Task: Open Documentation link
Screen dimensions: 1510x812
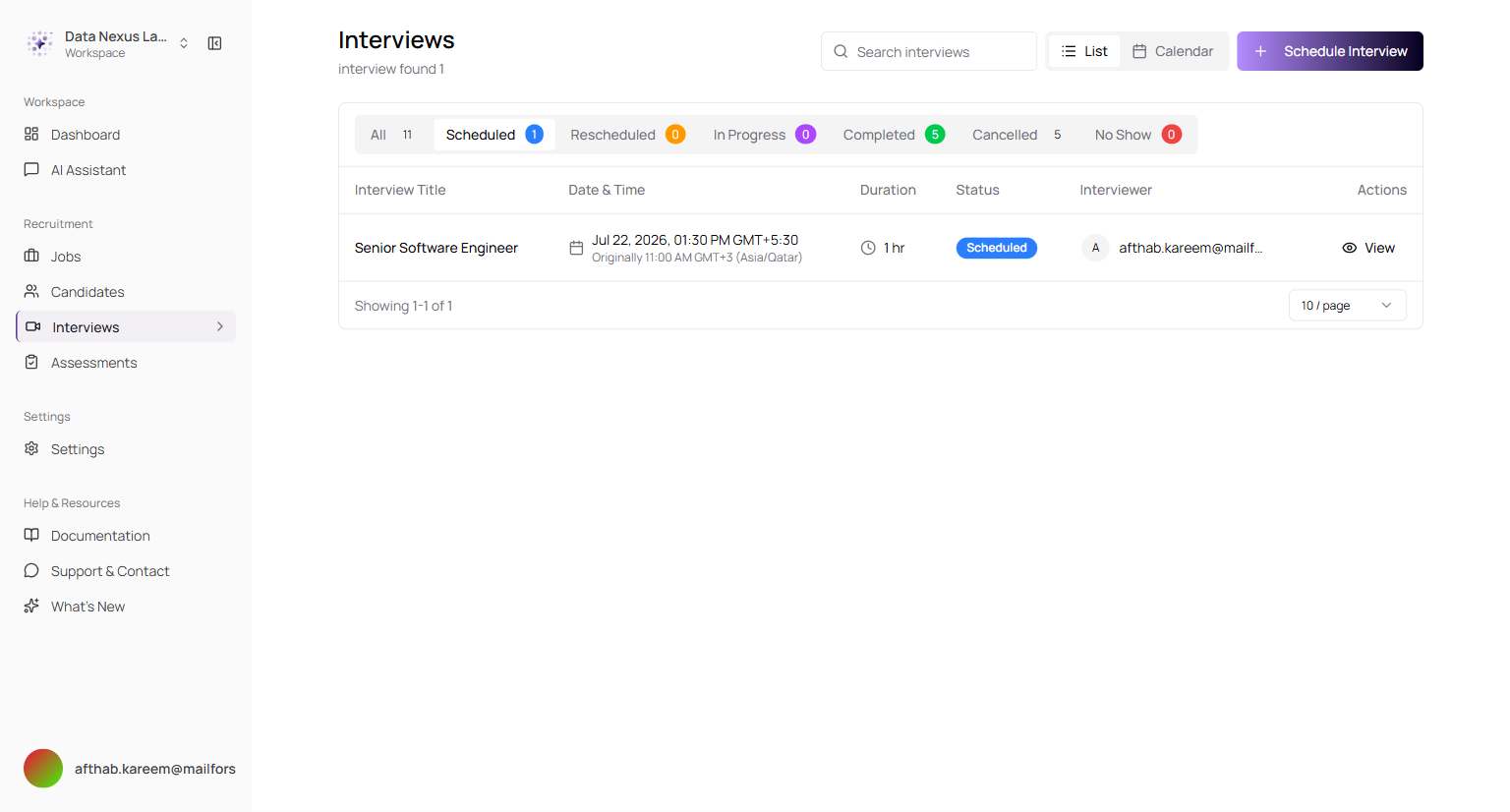Action: pyautogui.click(x=126, y=535)
